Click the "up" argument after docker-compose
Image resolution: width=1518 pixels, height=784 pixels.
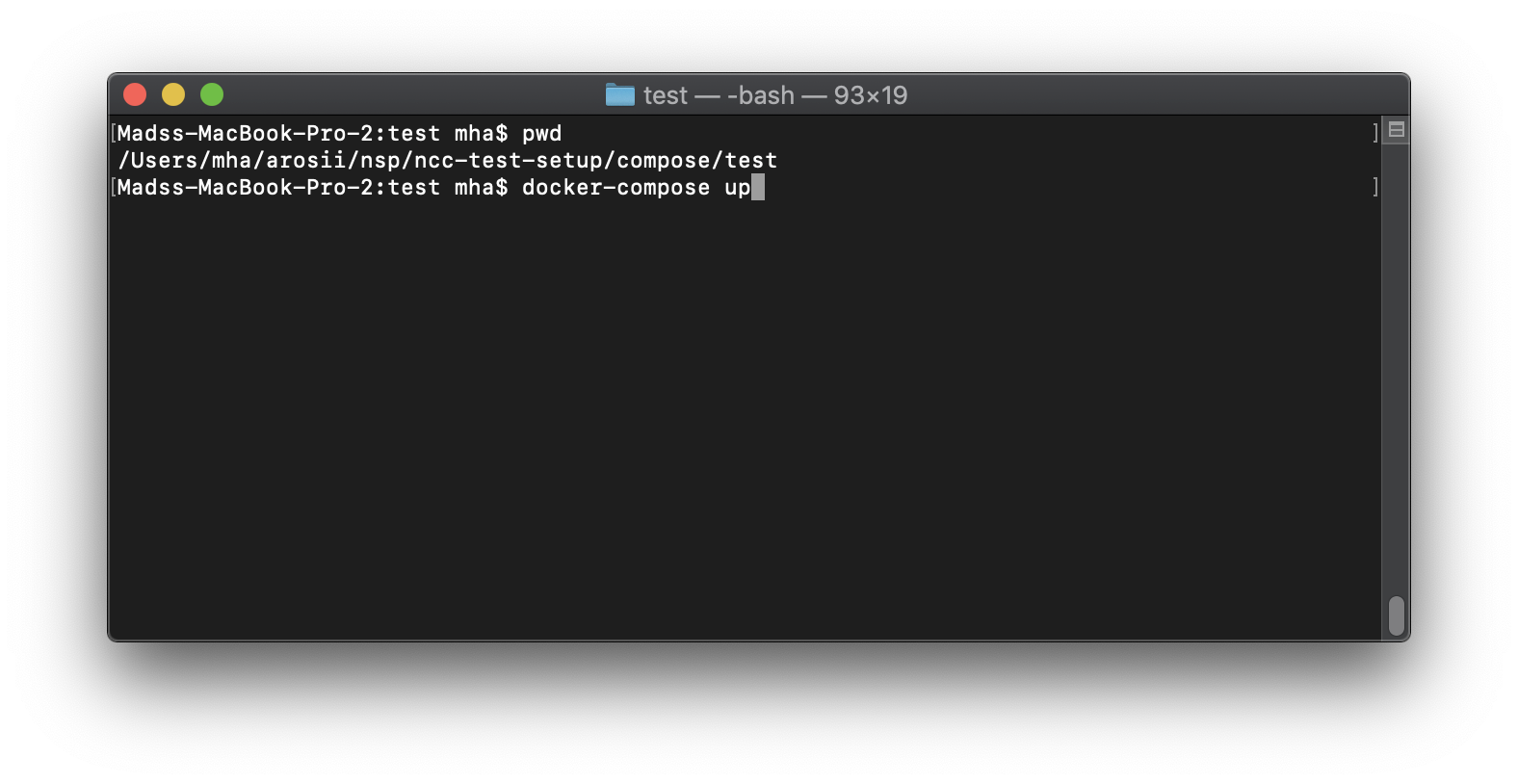coord(737,187)
